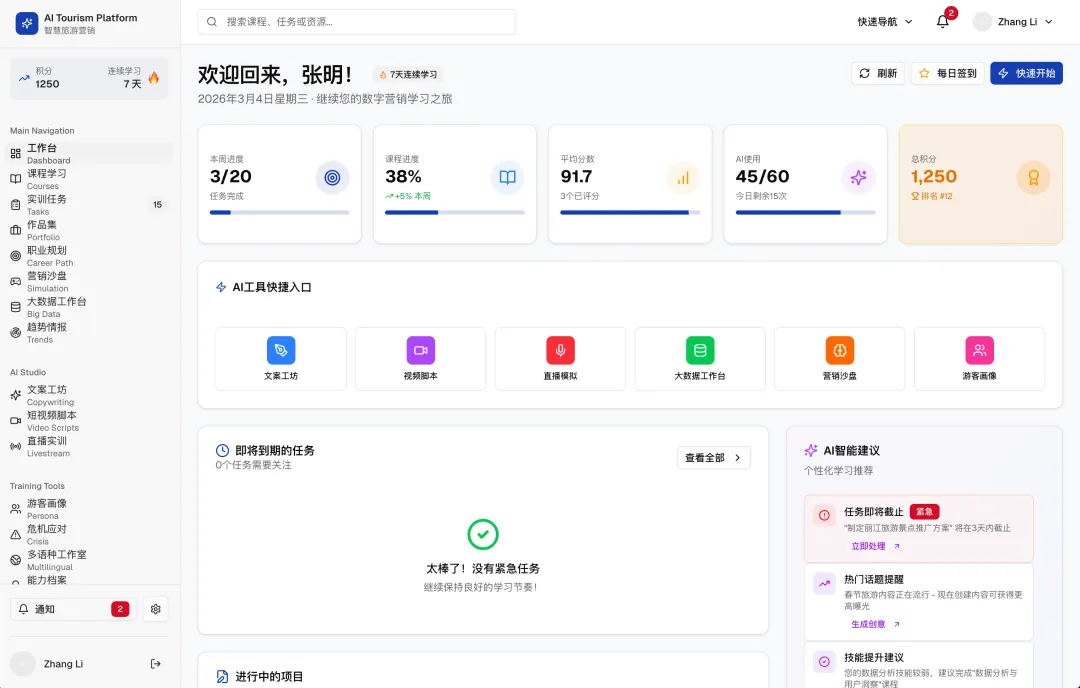Click the medal icon on 总积分 card
Viewport: 1080px width, 688px height.
point(1033,178)
